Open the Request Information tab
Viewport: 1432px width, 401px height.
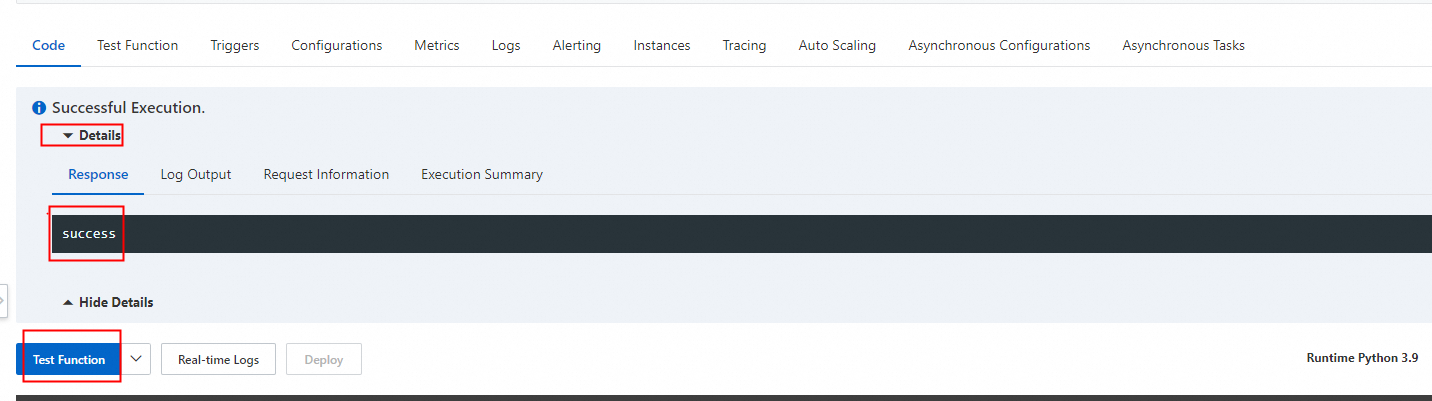coord(326,174)
